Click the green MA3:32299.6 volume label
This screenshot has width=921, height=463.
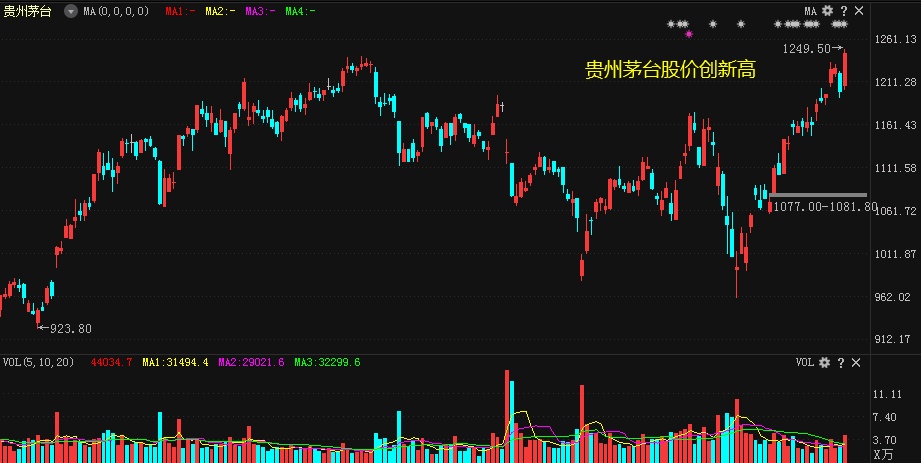click(327, 363)
